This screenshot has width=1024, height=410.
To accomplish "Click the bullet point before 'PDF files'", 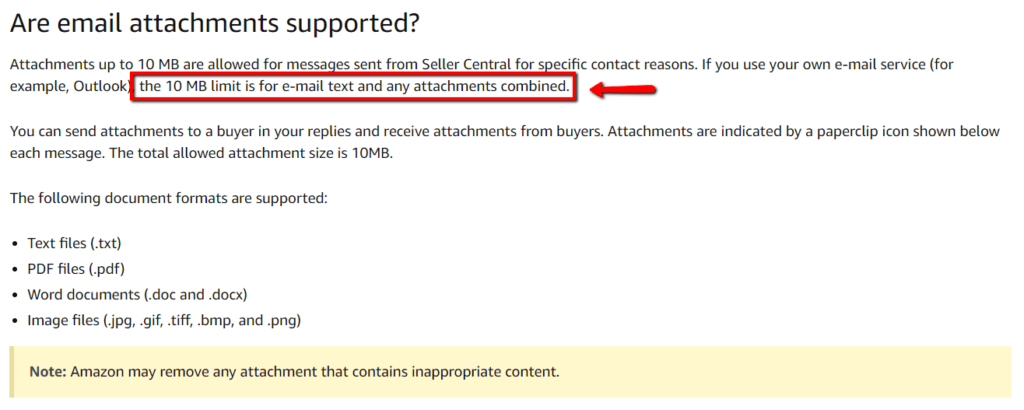I will (x=16, y=270).
